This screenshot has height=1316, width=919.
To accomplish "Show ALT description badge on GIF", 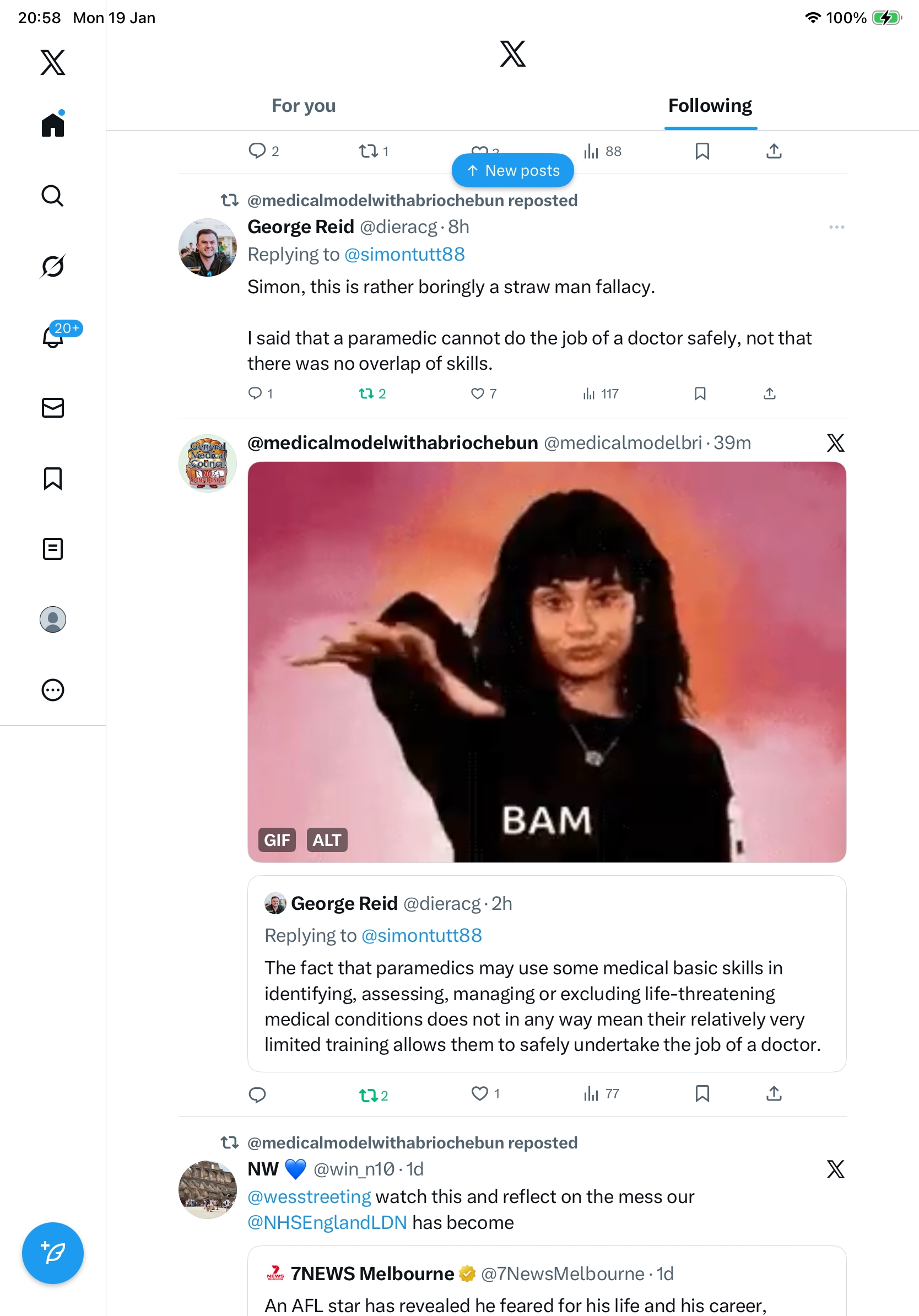I will pyautogui.click(x=327, y=840).
